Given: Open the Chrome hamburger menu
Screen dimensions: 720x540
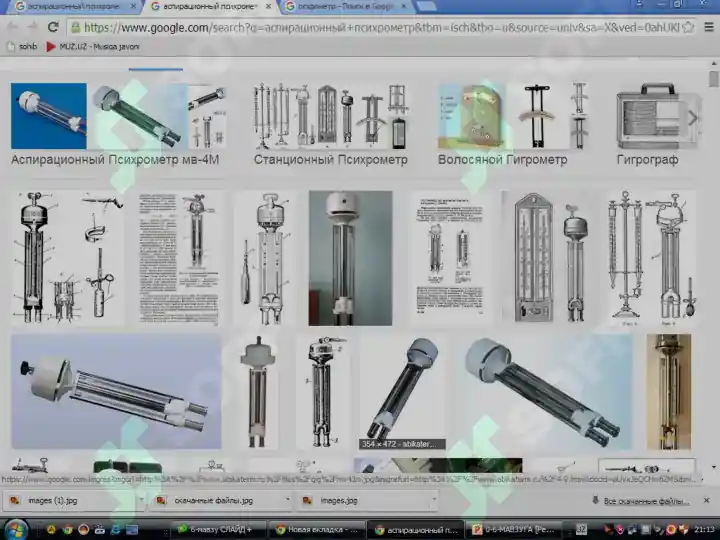Looking at the screenshot, I should coord(709,28).
